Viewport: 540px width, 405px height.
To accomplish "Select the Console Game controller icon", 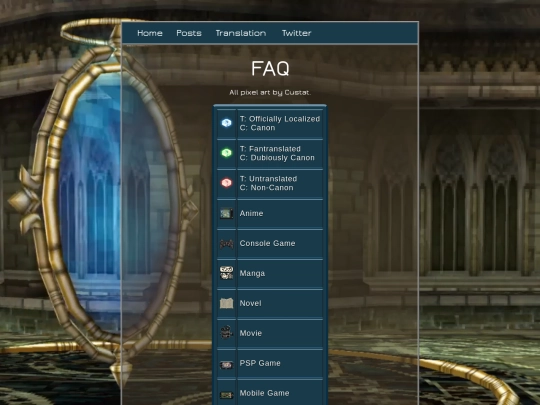I will tap(227, 243).
